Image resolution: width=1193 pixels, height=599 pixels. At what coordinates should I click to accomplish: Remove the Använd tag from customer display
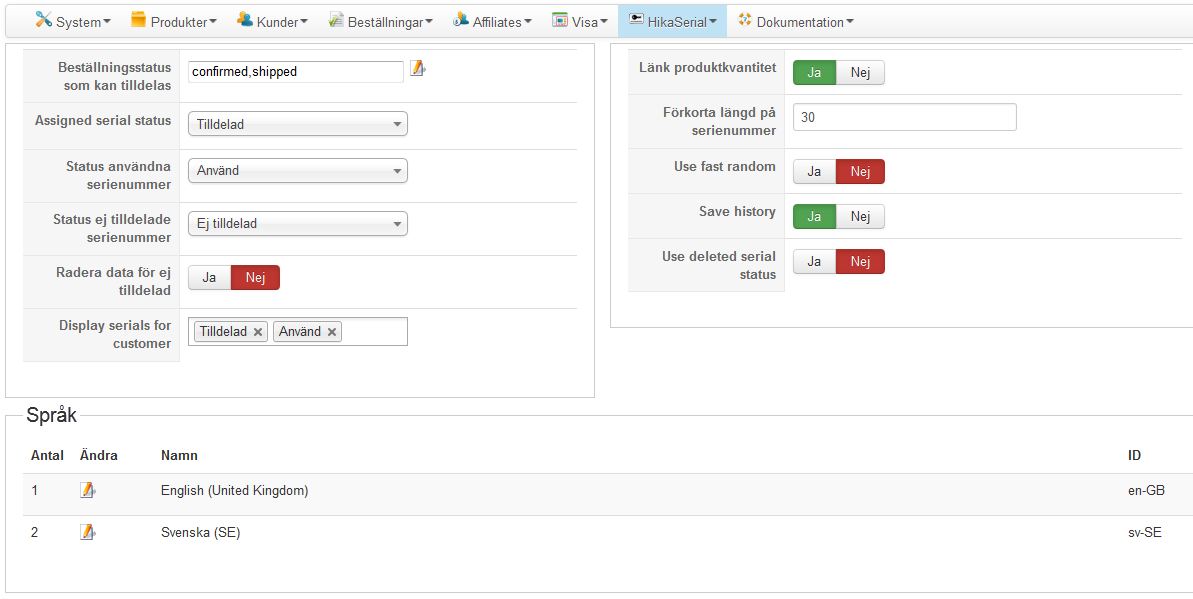[x=332, y=332]
